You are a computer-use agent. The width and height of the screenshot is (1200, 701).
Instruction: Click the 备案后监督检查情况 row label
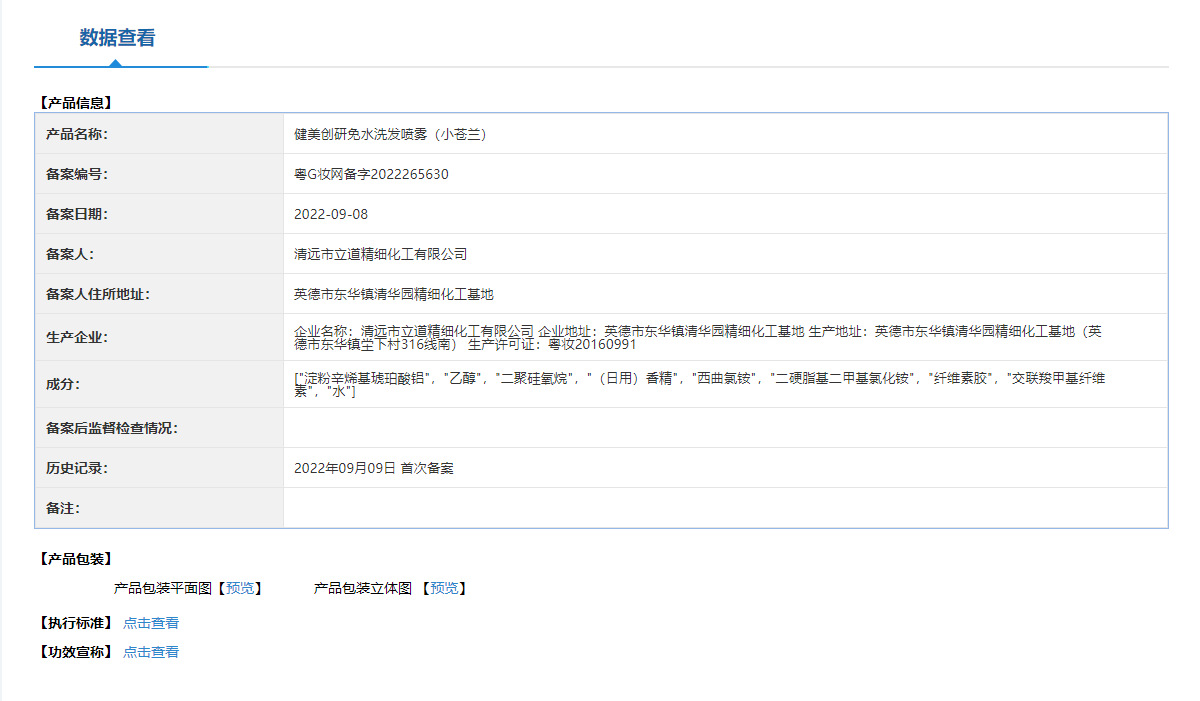pos(112,428)
